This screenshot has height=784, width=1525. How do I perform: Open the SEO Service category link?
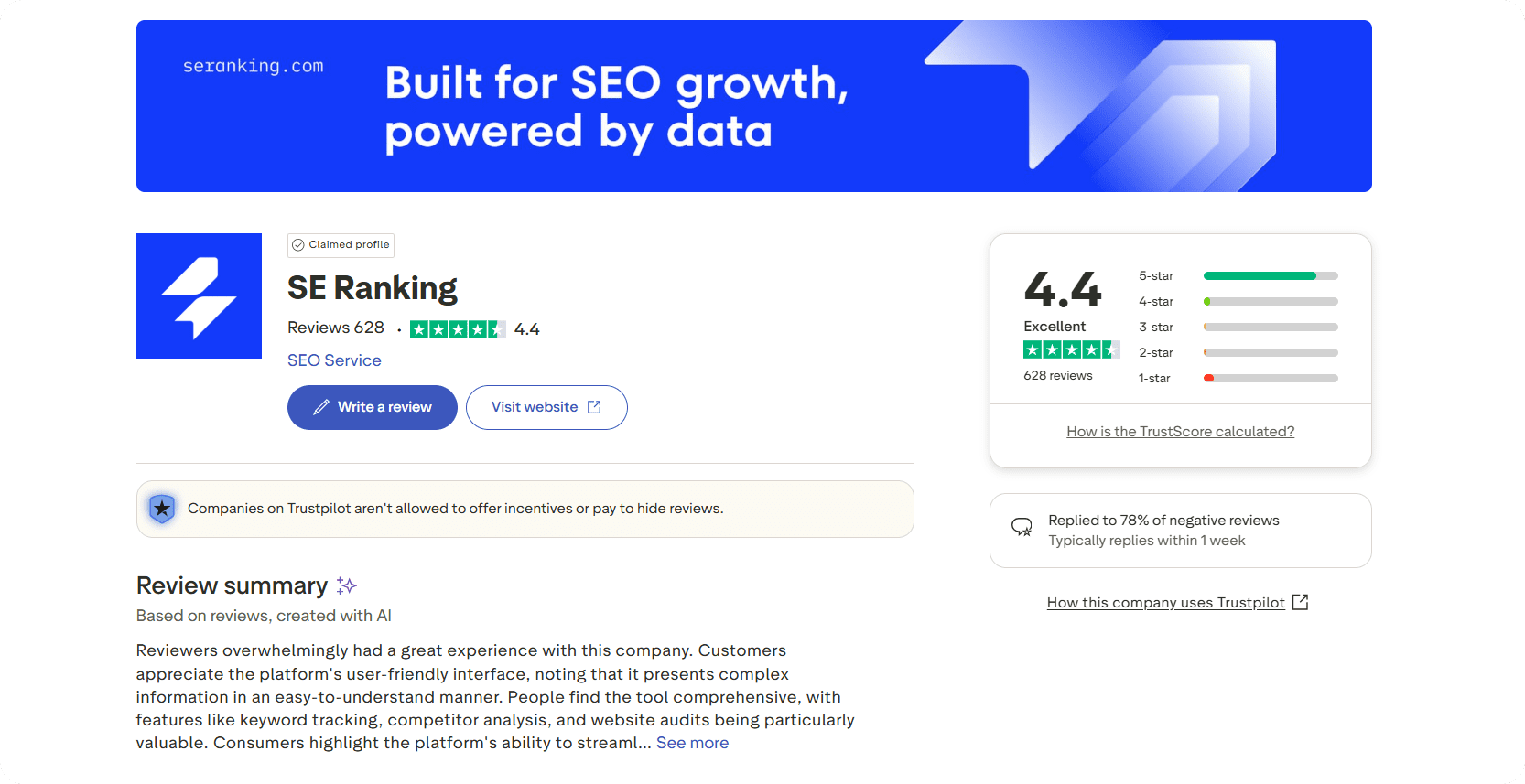tap(334, 360)
